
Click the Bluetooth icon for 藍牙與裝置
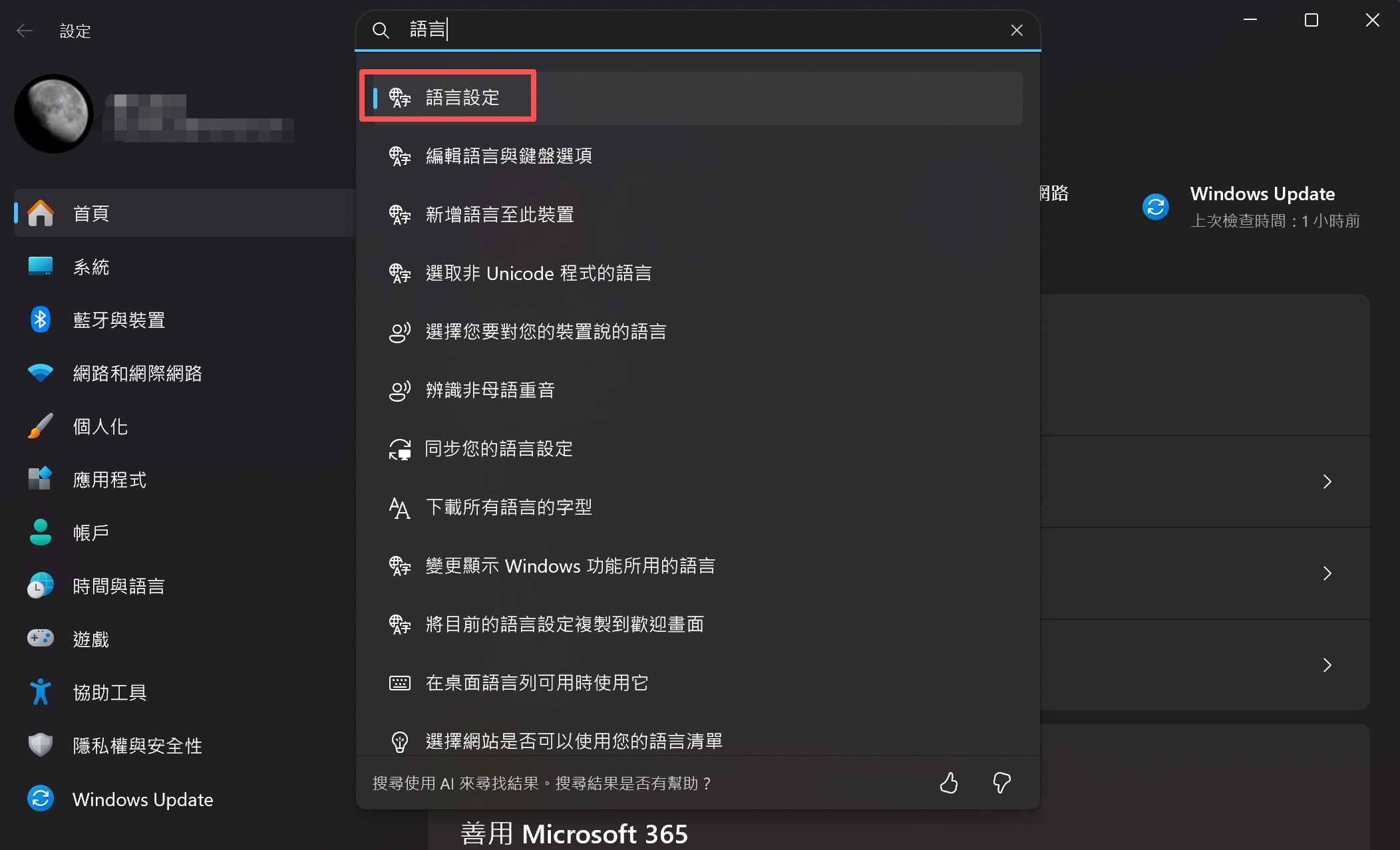[41, 320]
